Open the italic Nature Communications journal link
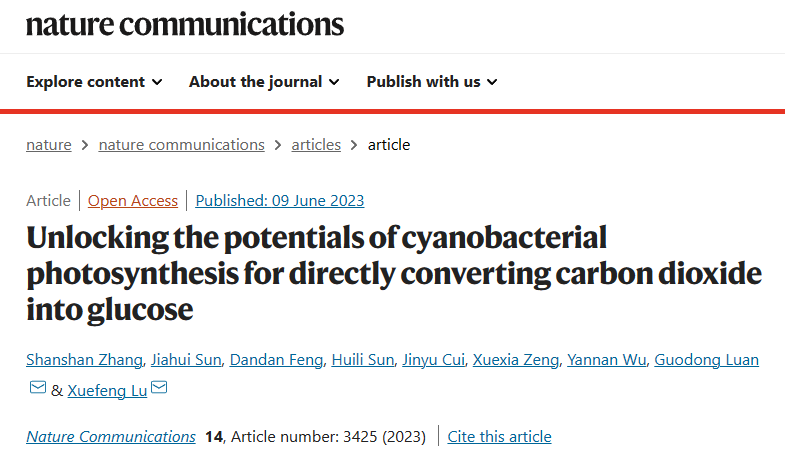Viewport: 785px width, 458px height. point(111,436)
